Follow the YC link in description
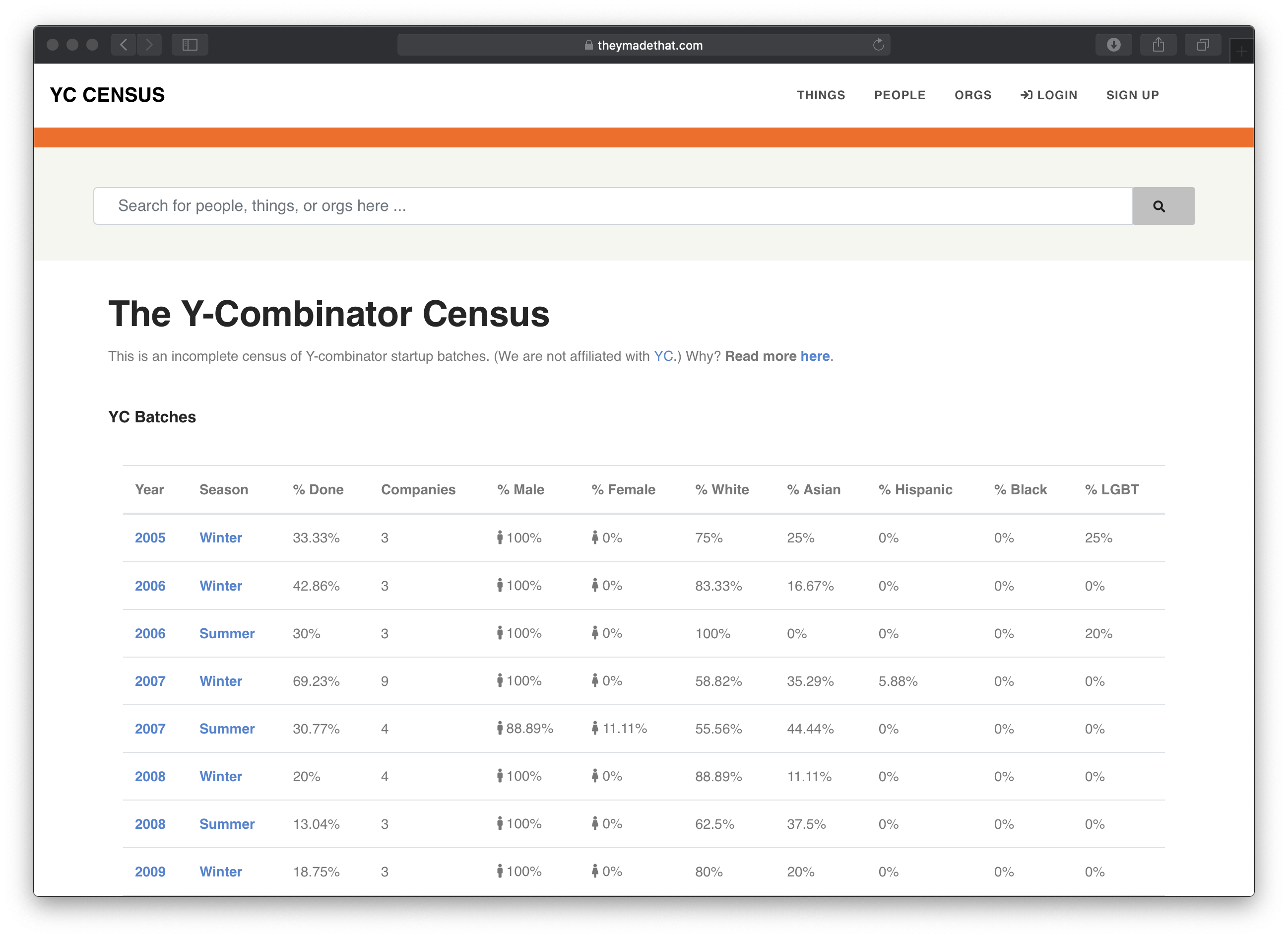The width and height of the screenshot is (1288, 938). tap(663, 356)
